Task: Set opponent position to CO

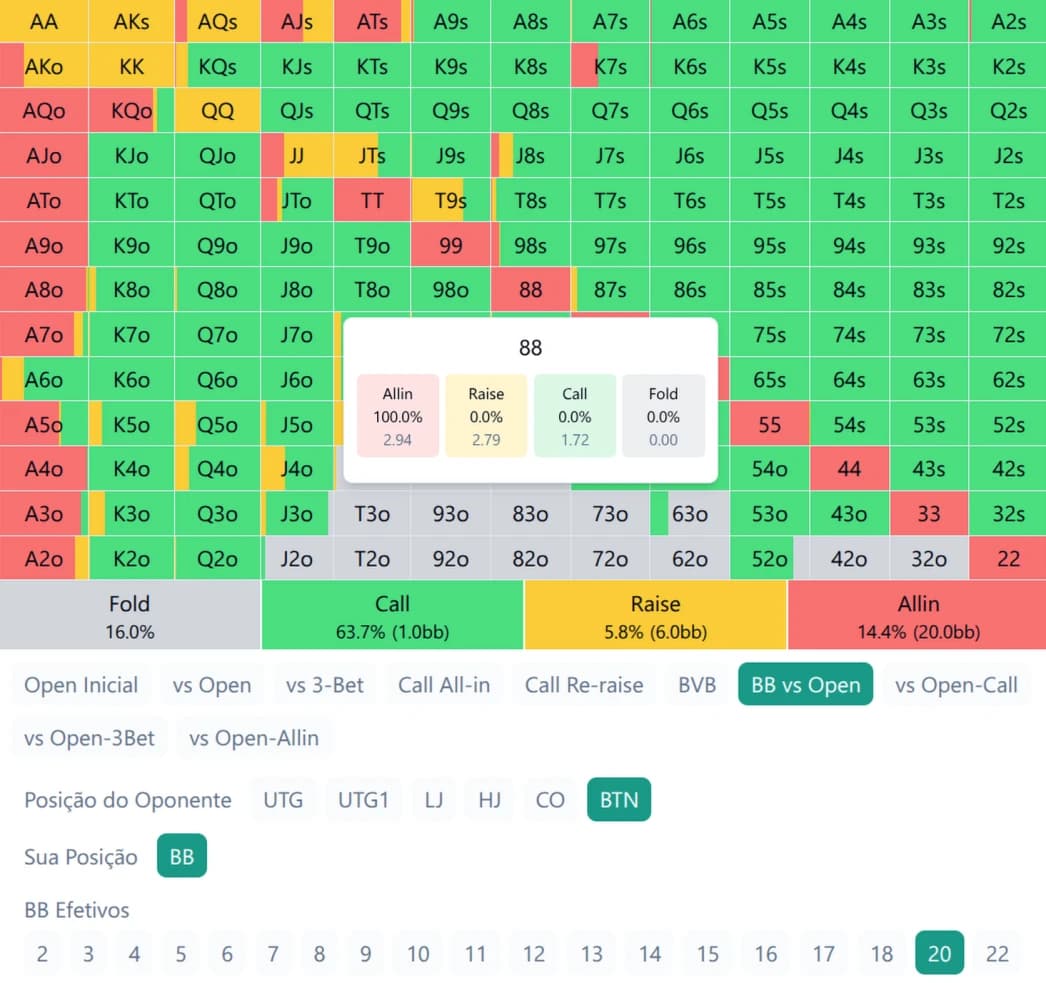Action: pyautogui.click(x=550, y=800)
